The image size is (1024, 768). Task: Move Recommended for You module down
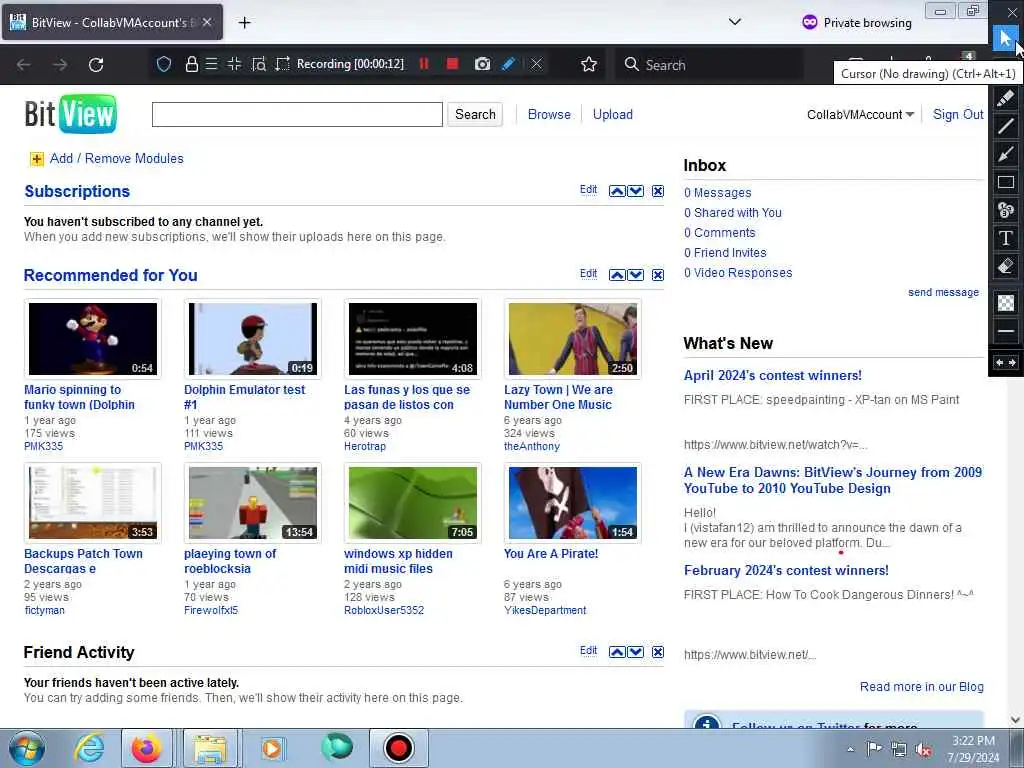[x=635, y=275]
